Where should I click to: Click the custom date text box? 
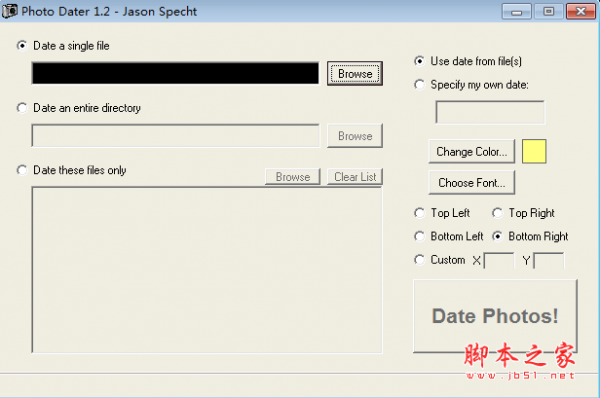(490, 112)
